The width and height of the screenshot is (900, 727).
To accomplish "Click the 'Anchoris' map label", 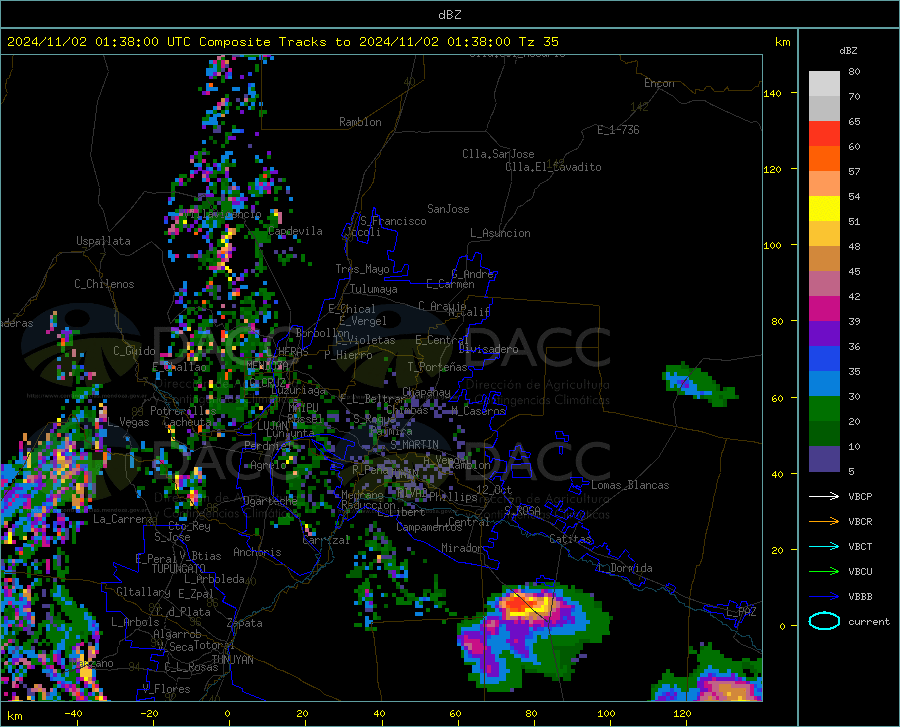I will coord(257,552).
